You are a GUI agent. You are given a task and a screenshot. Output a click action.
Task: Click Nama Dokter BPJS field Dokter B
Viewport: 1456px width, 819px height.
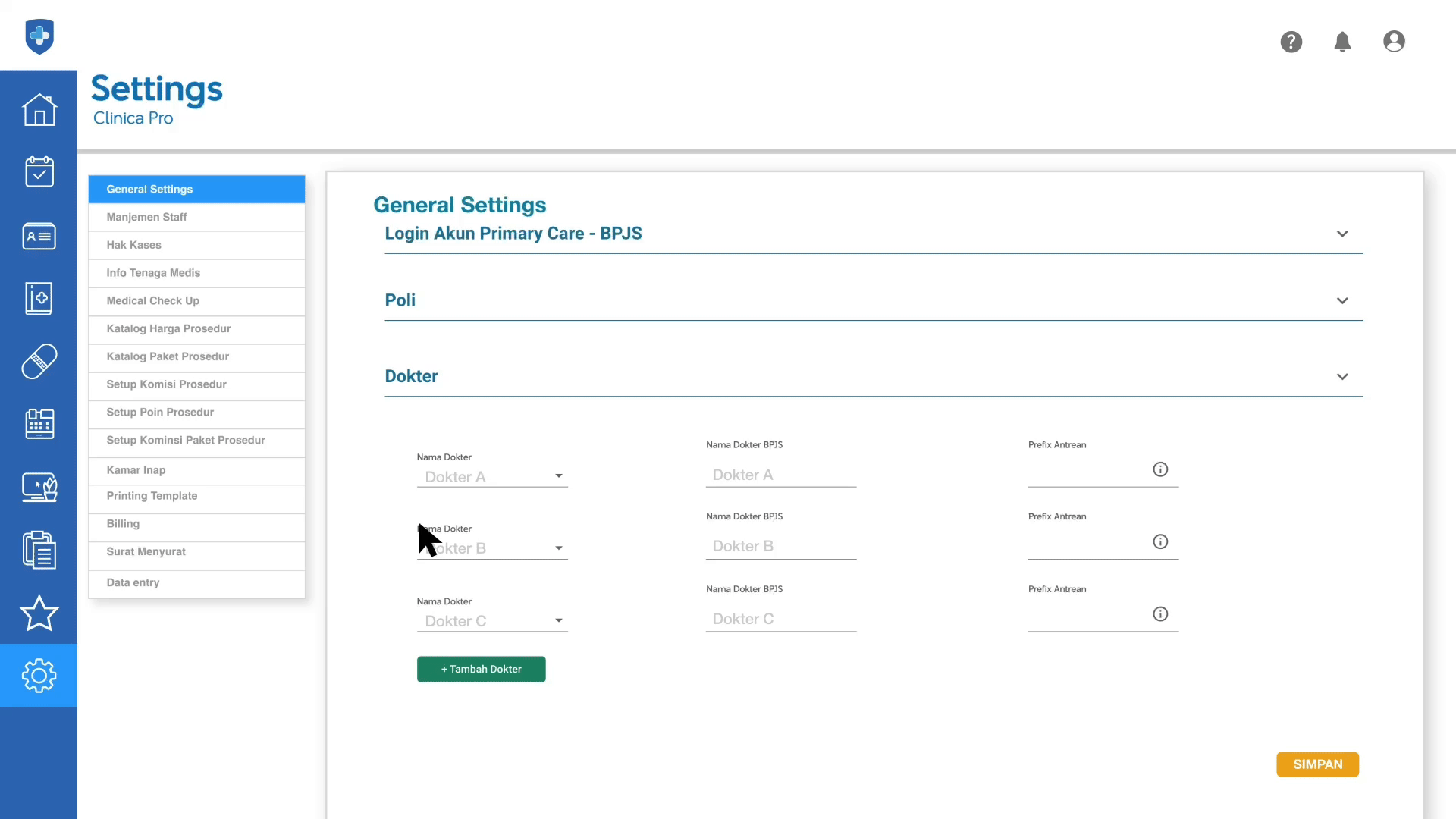pos(780,546)
